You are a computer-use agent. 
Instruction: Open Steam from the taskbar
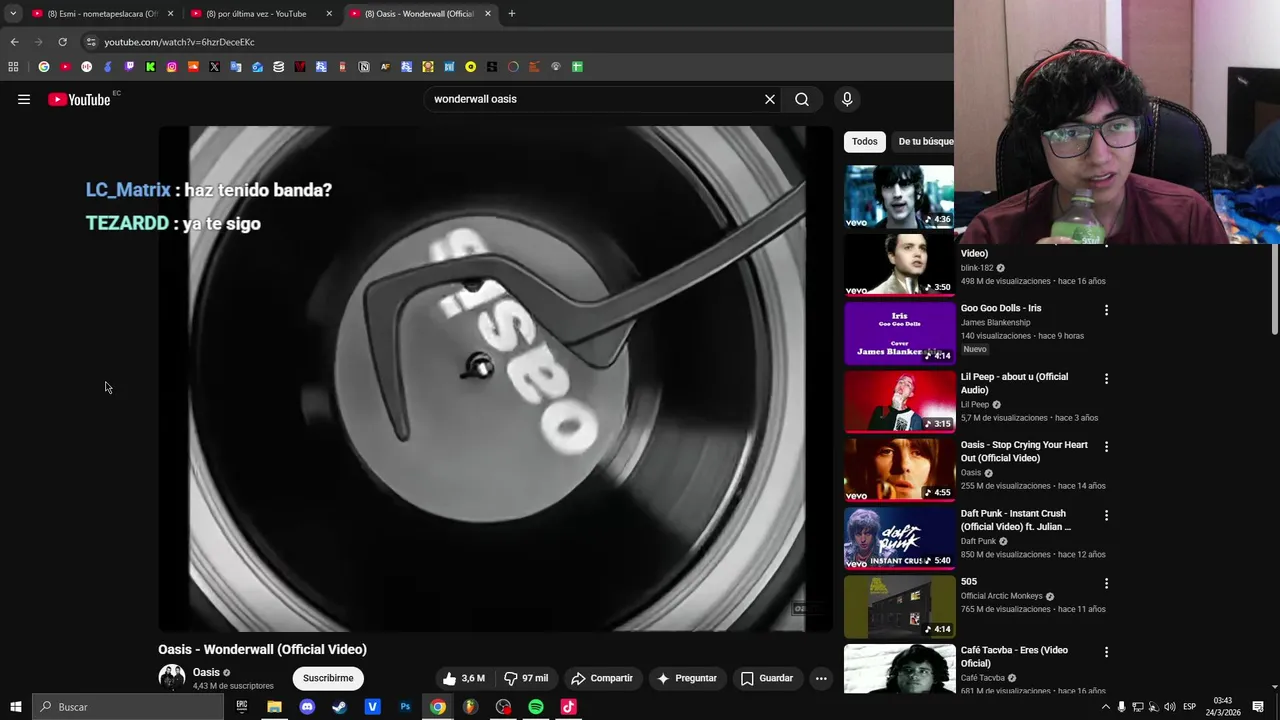[x=339, y=707]
